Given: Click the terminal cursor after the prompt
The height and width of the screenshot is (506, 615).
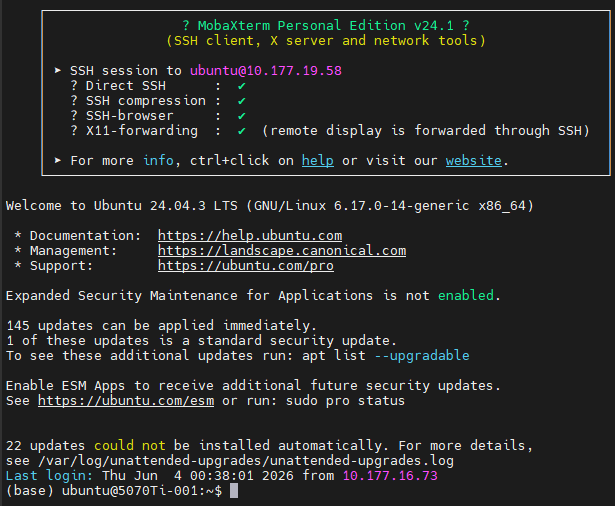Looking at the screenshot, I should click(x=234, y=491).
